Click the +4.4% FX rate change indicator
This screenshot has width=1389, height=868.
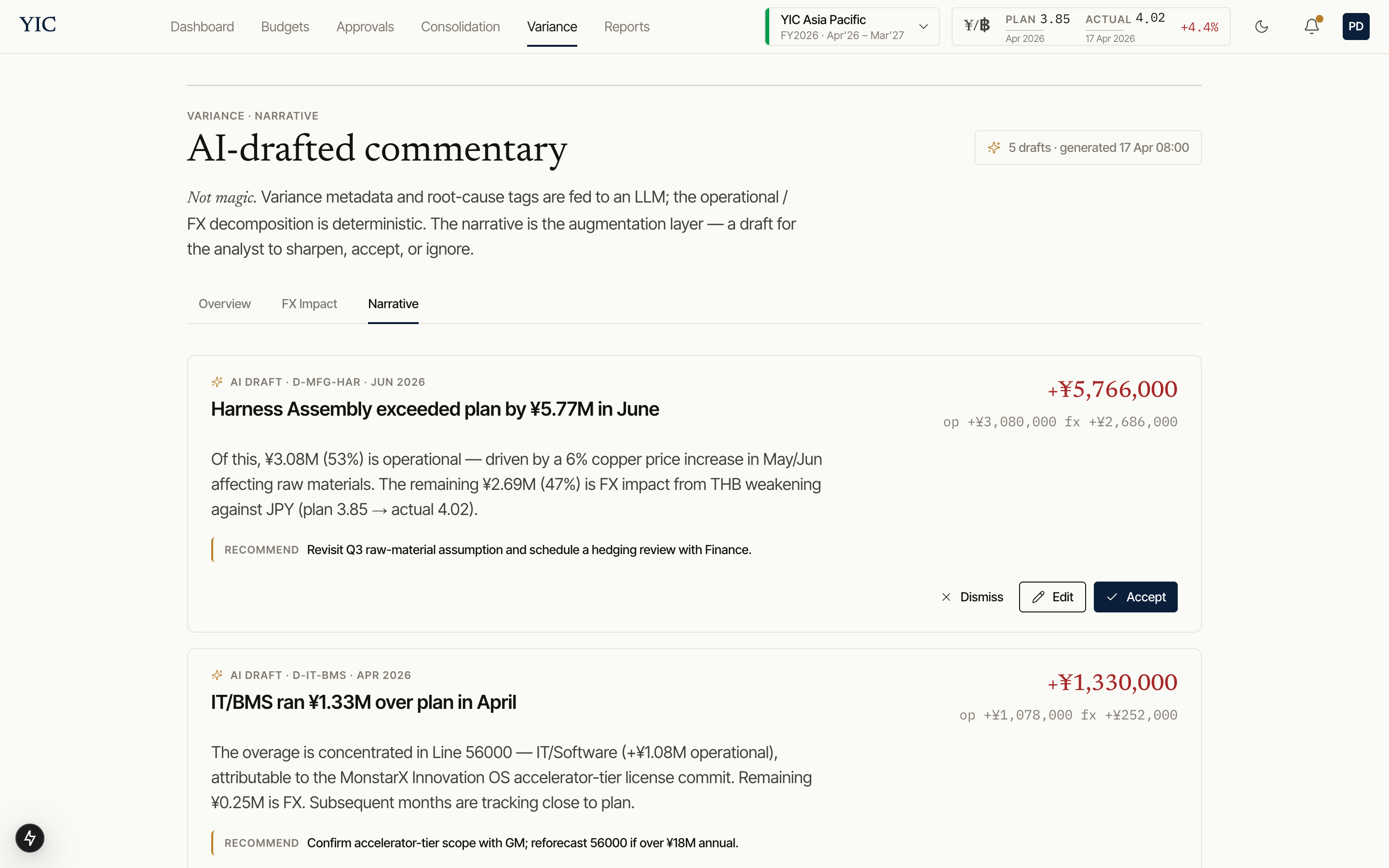(1199, 27)
